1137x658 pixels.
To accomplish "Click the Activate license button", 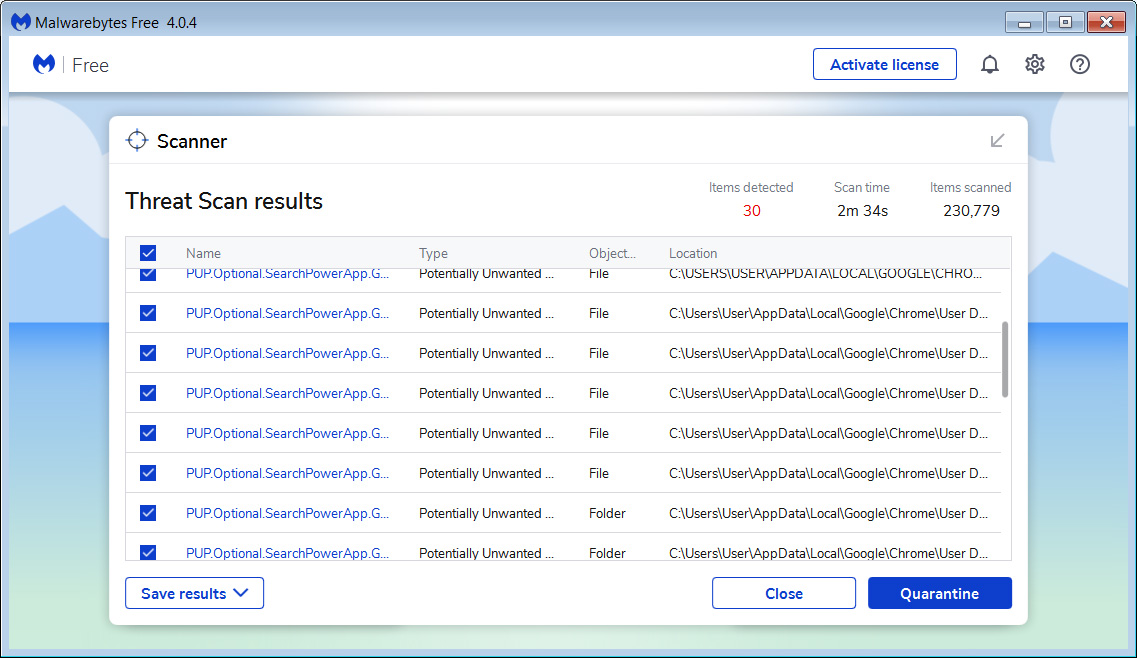I will pos(884,64).
